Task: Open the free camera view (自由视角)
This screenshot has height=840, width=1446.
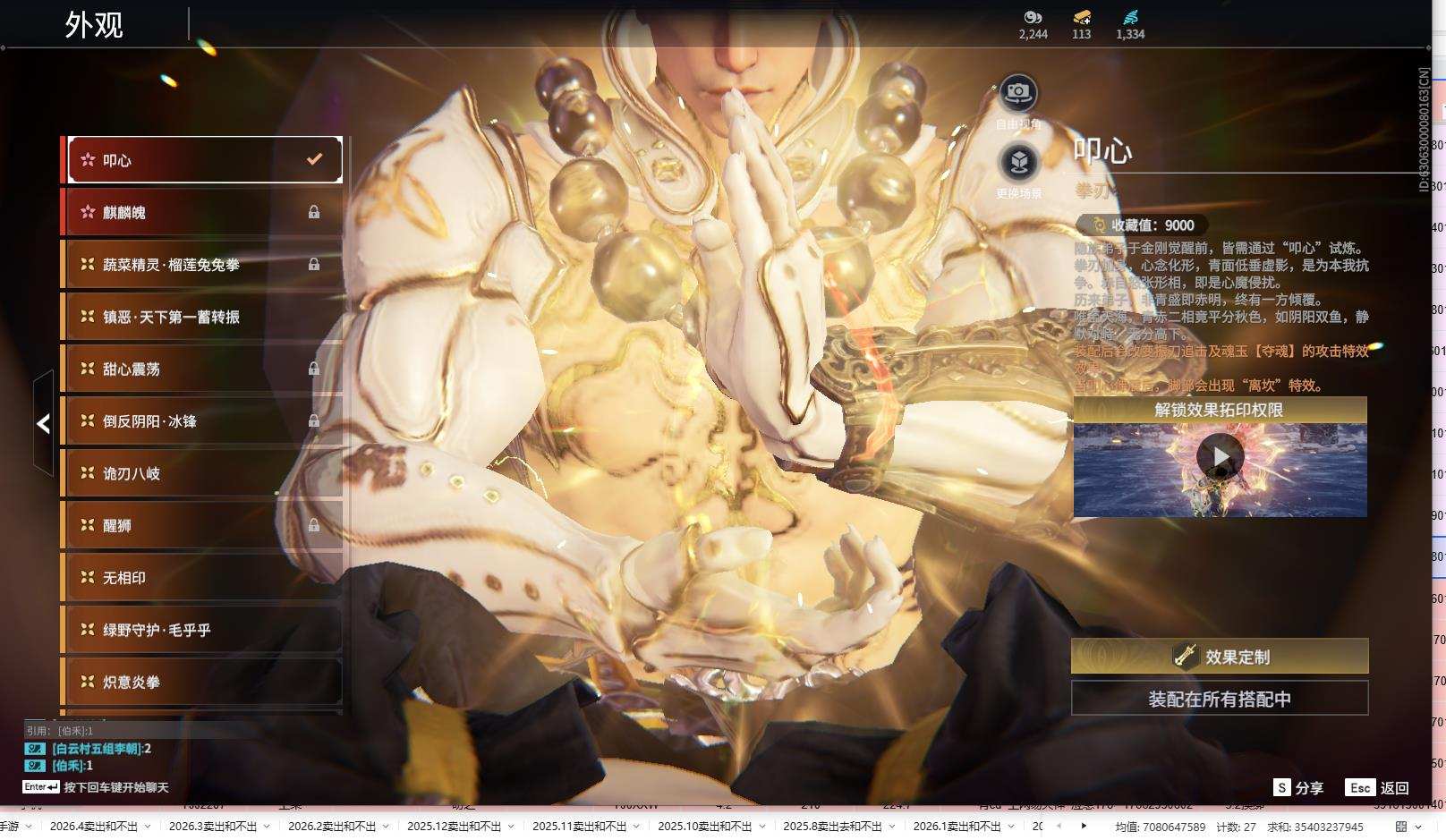Action: pos(1018,92)
